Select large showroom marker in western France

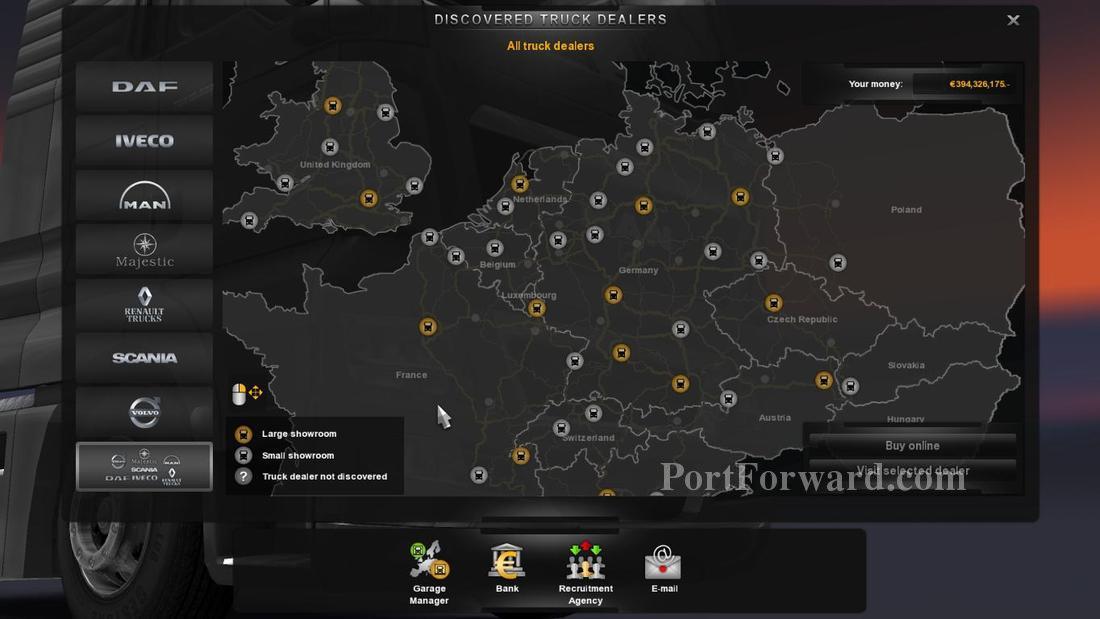(428, 327)
